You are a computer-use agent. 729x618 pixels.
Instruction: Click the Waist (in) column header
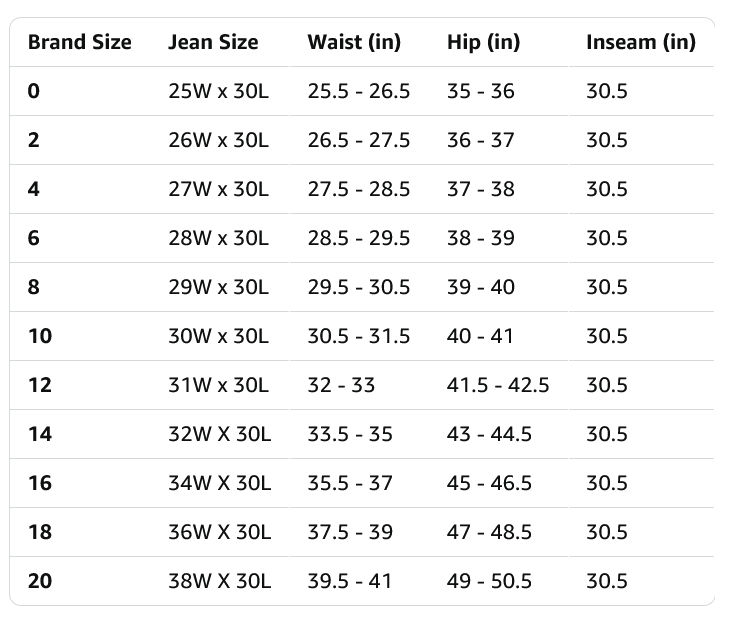pyautogui.click(x=354, y=42)
